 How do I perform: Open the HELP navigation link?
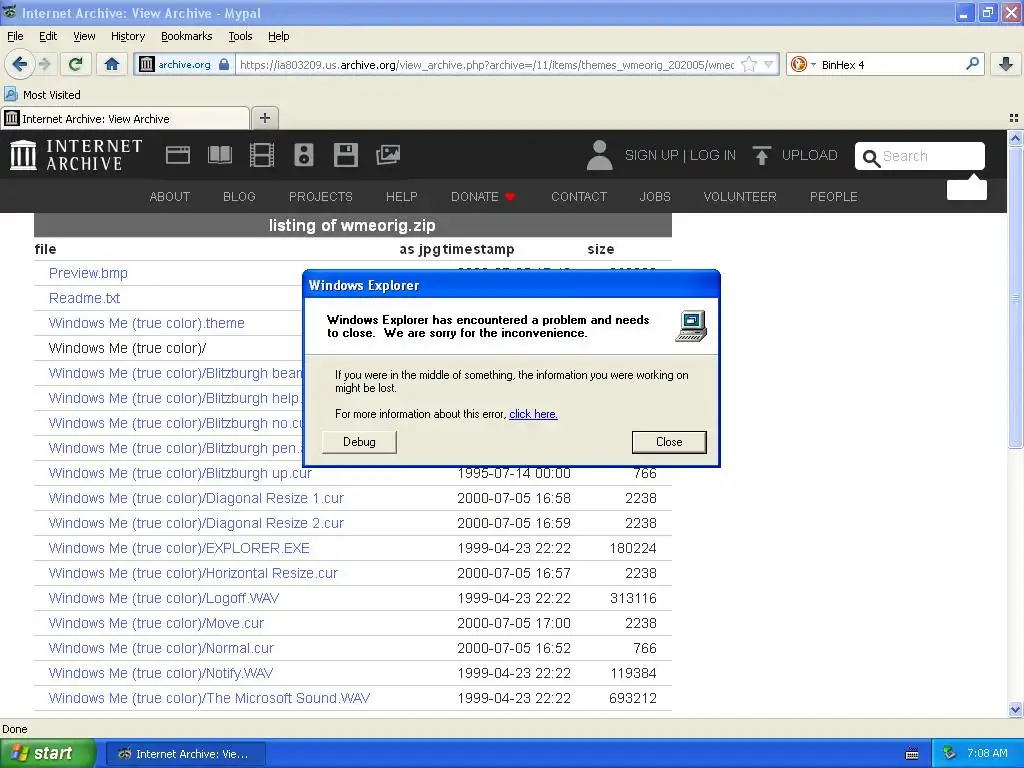coord(402,197)
